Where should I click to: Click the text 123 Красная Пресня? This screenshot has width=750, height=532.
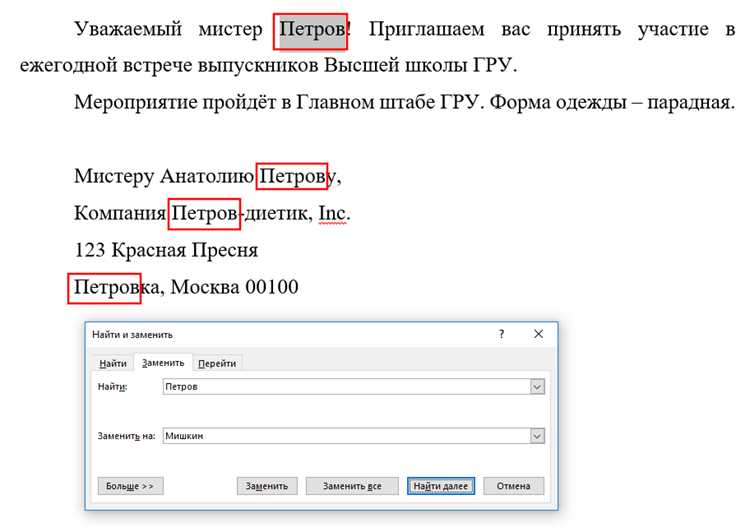(166, 250)
